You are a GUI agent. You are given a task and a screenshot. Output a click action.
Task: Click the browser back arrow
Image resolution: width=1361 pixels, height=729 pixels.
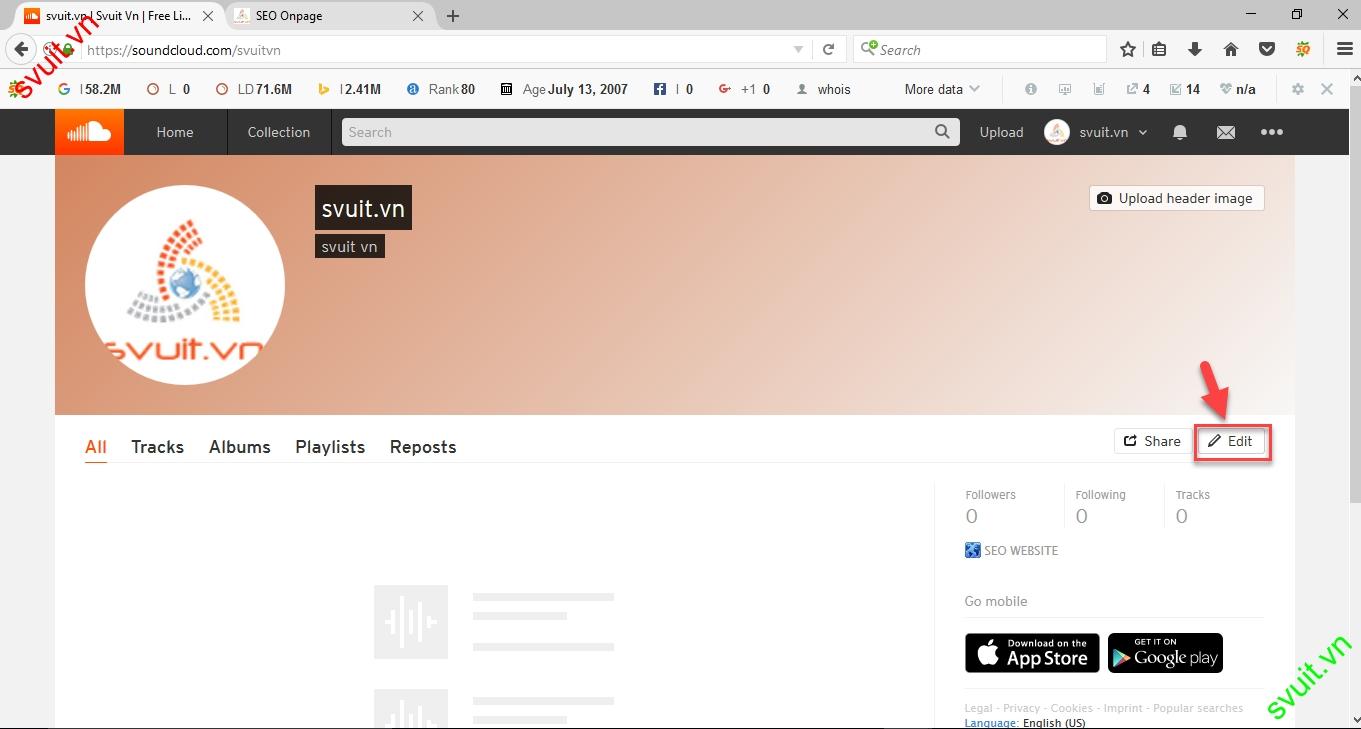click(22, 49)
